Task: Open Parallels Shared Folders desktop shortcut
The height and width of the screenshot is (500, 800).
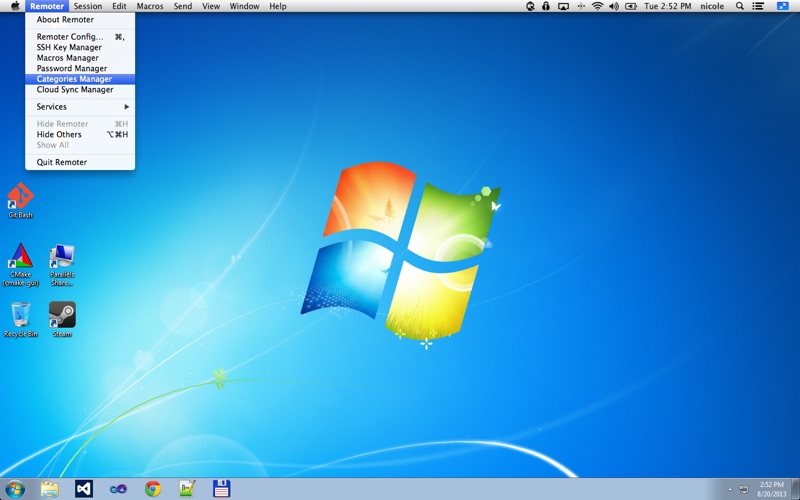Action: pyautogui.click(x=62, y=264)
